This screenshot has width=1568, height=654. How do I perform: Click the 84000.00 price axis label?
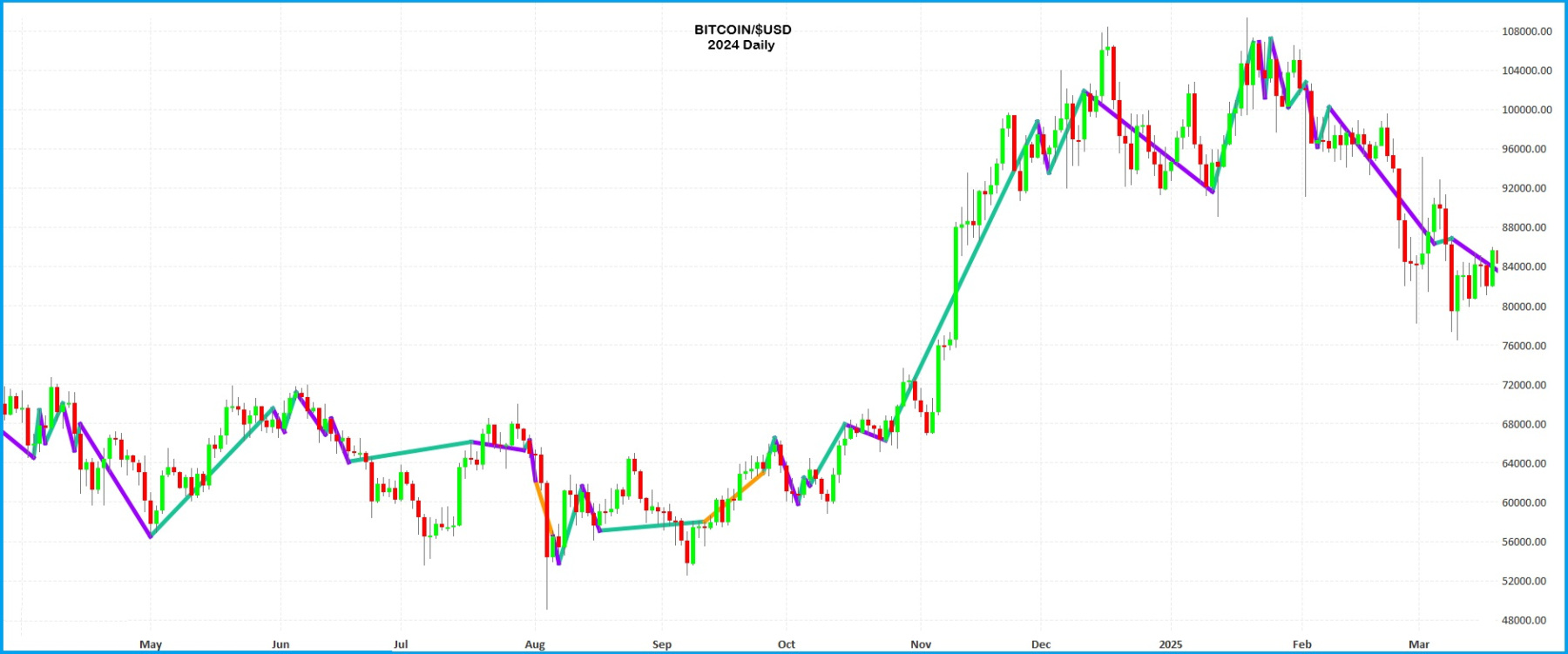(x=1526, y=266)
